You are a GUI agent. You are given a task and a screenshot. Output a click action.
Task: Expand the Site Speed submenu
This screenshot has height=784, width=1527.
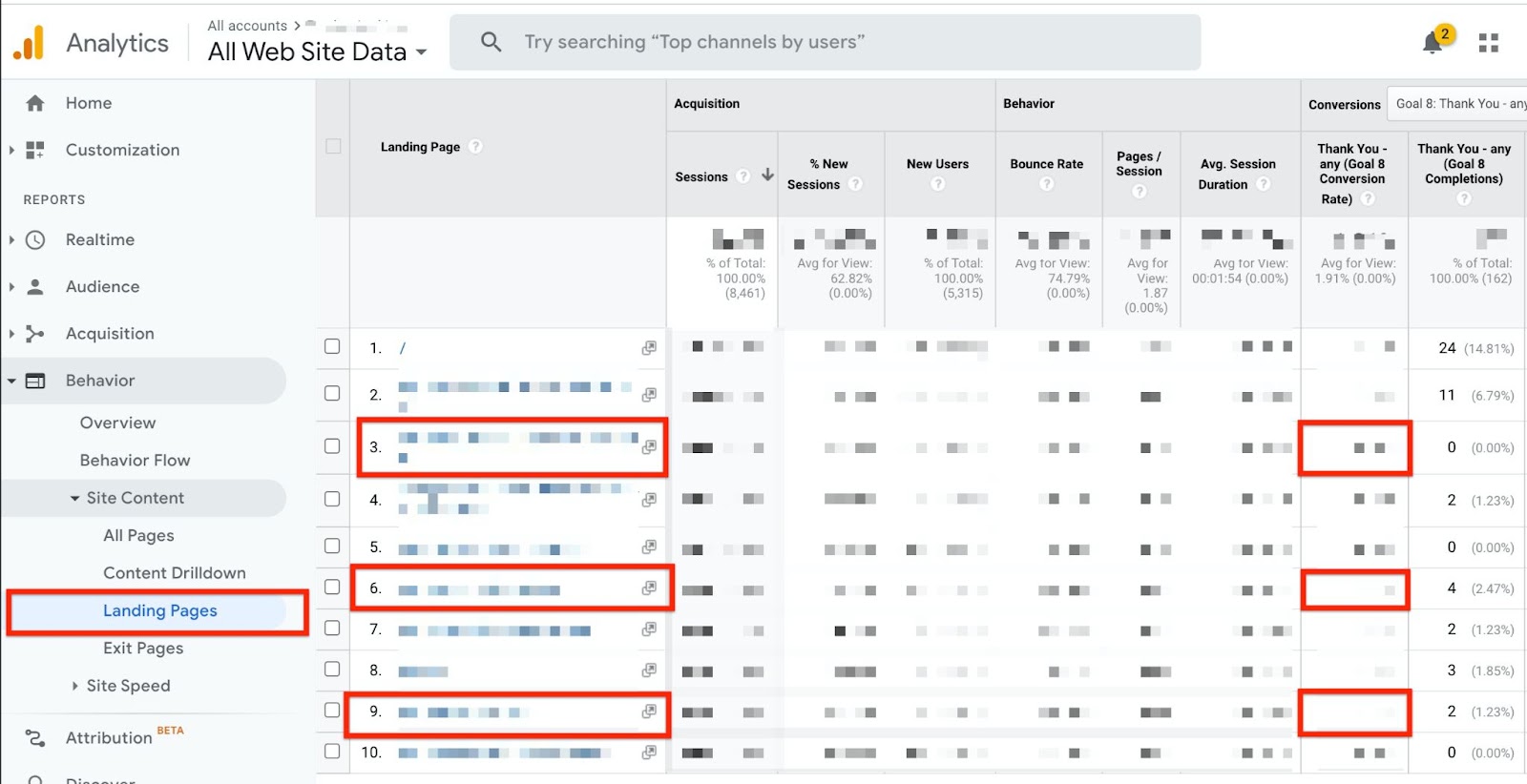pyautogui.click(x=74, y=686)
